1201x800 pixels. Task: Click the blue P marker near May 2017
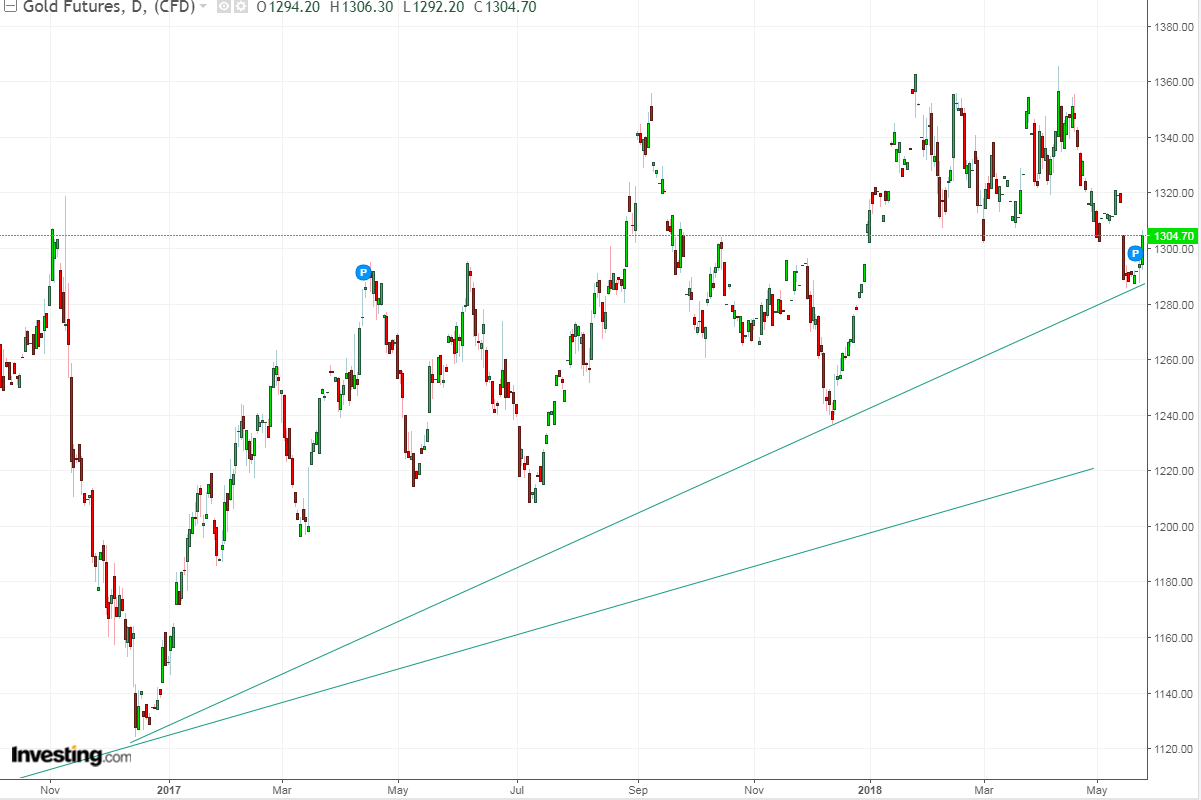(x=363, y=272)
